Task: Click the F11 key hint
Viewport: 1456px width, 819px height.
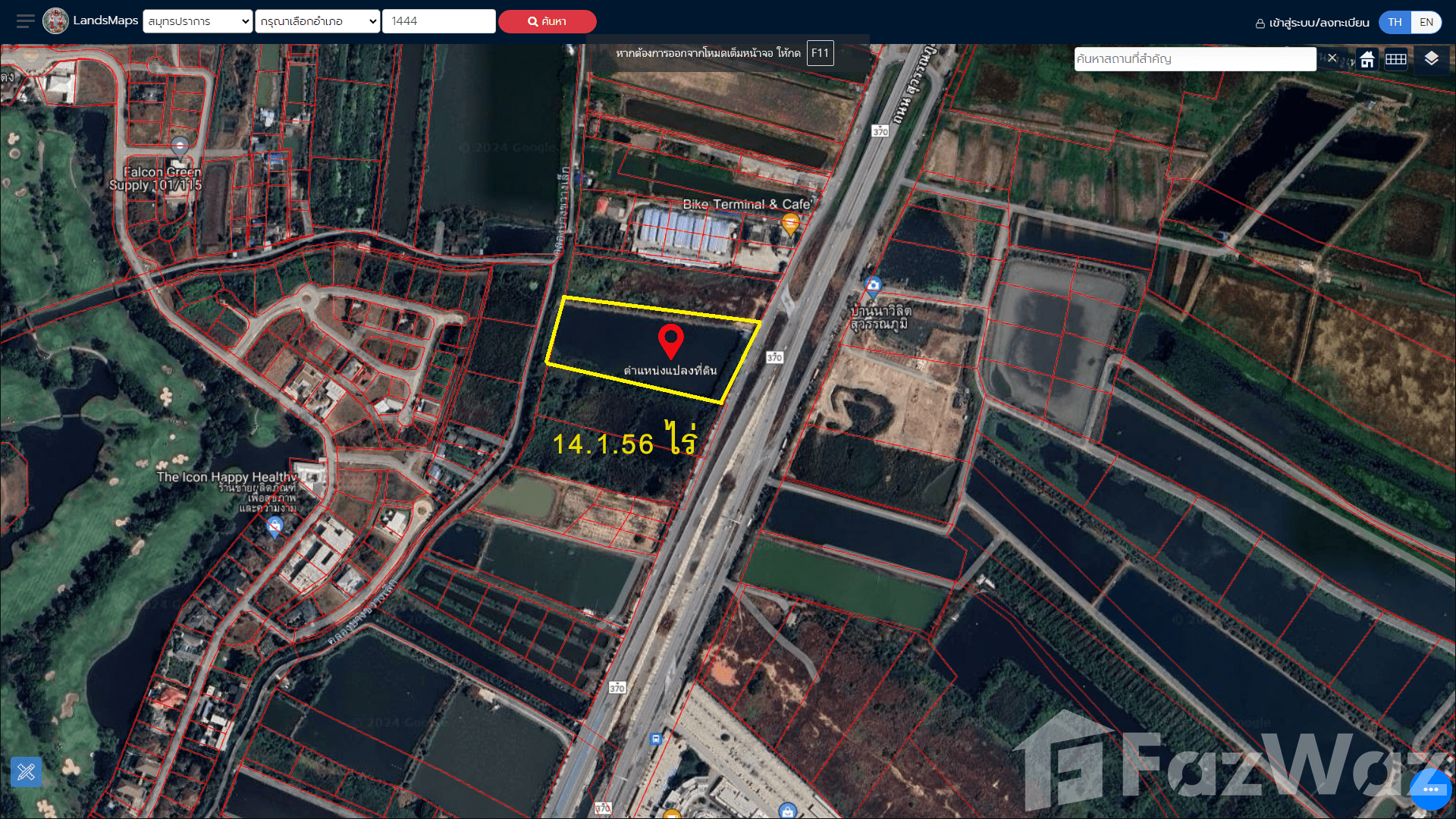Action: (820, 53)
